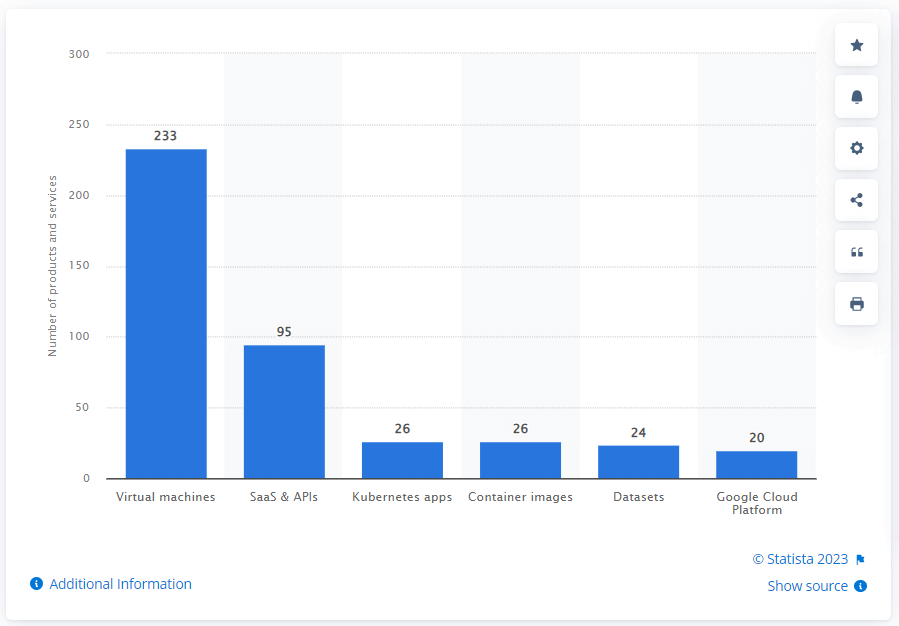Open notifications via the bell icon
899x626 pixels.
coord(856,96)
